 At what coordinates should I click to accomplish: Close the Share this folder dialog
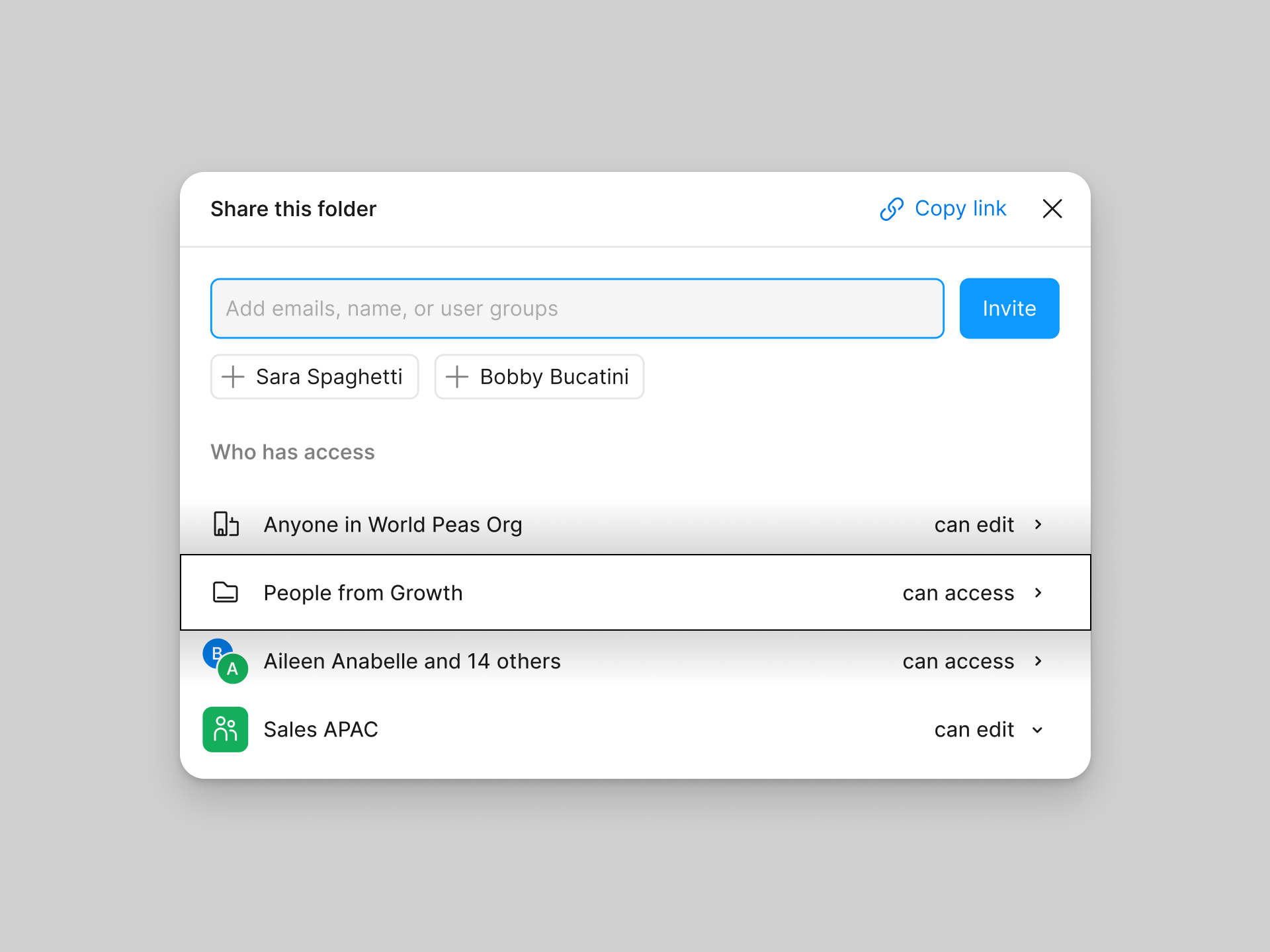1052,209
